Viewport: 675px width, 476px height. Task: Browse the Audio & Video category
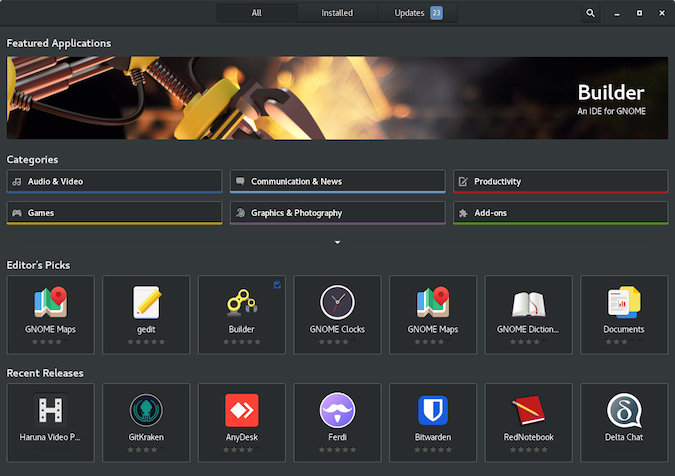[x=114, y=182]
